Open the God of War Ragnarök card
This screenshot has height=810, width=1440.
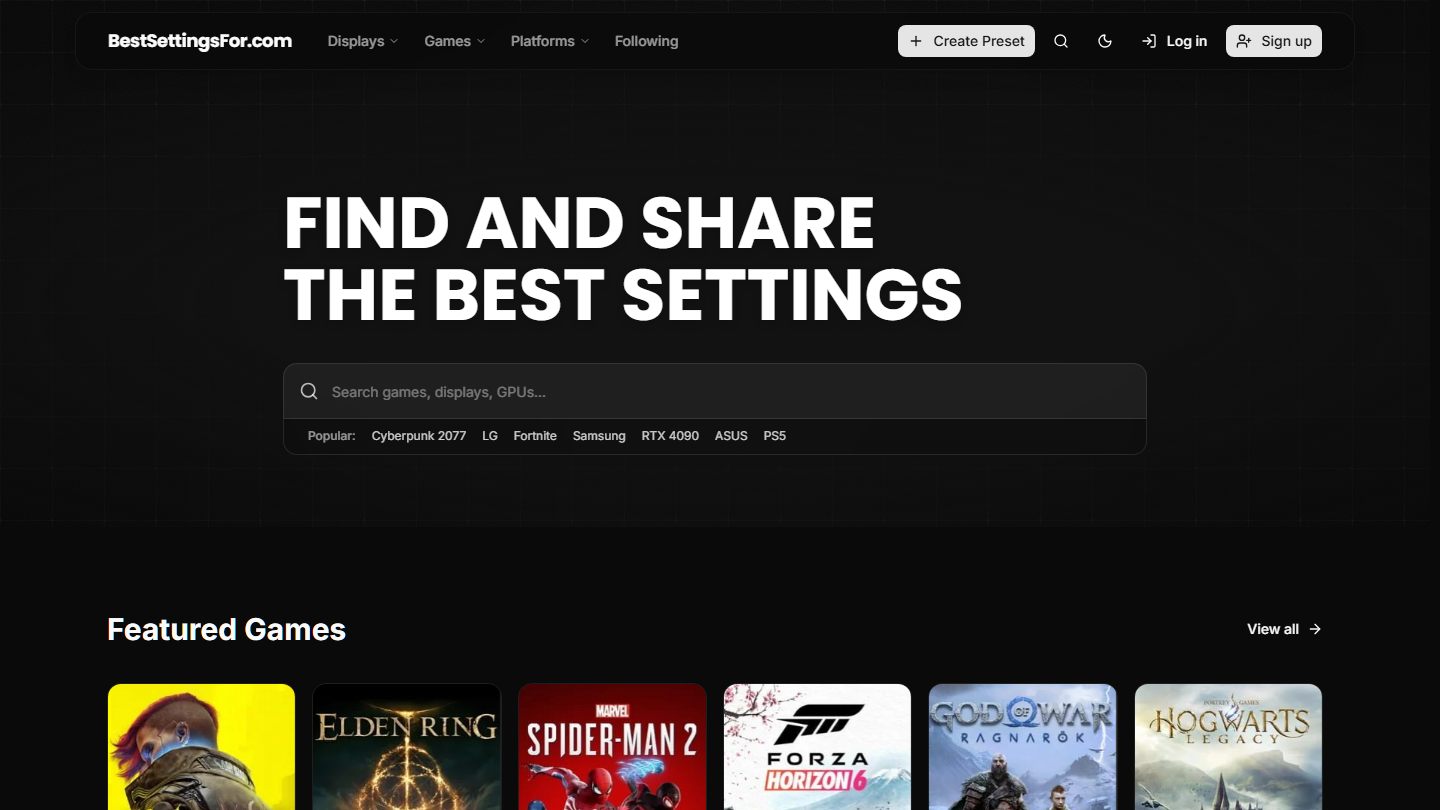pos(1022,747)
